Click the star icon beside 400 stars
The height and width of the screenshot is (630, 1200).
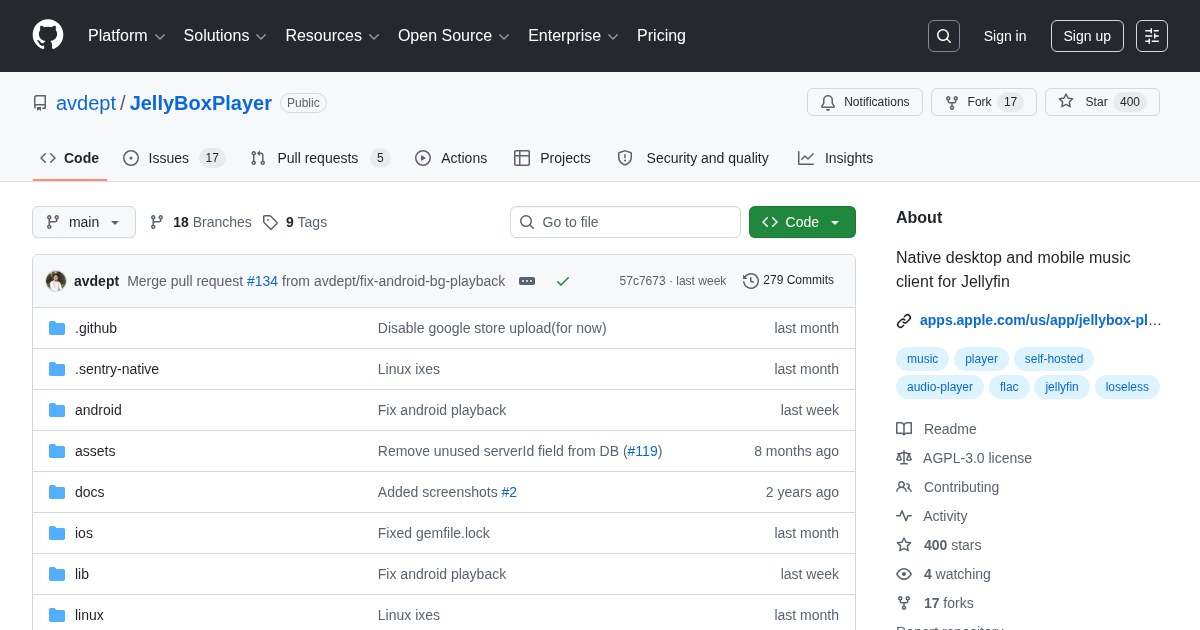[x=904, y=545]
